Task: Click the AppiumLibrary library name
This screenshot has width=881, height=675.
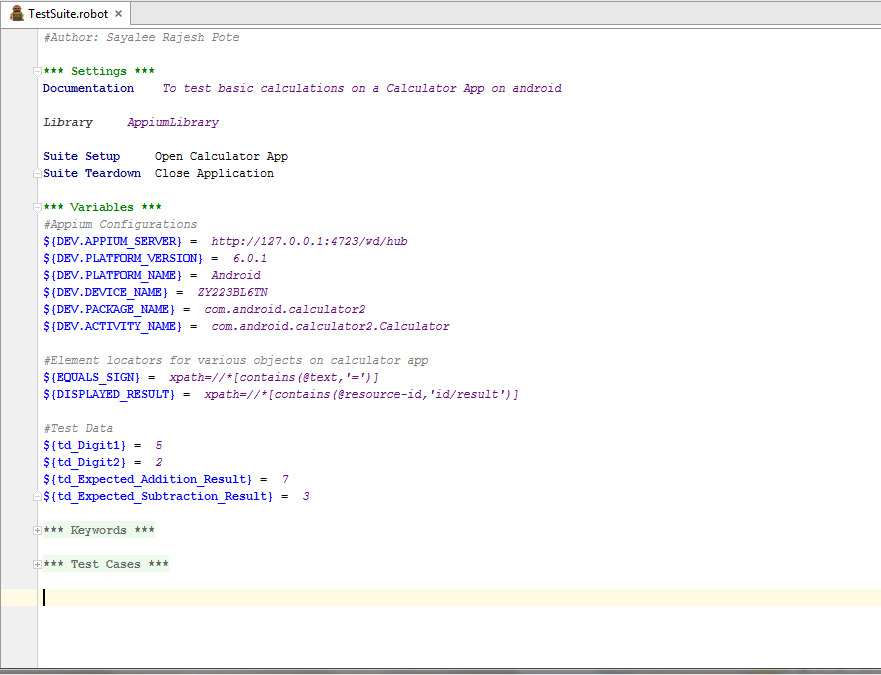Action: [x=172, y=123]
